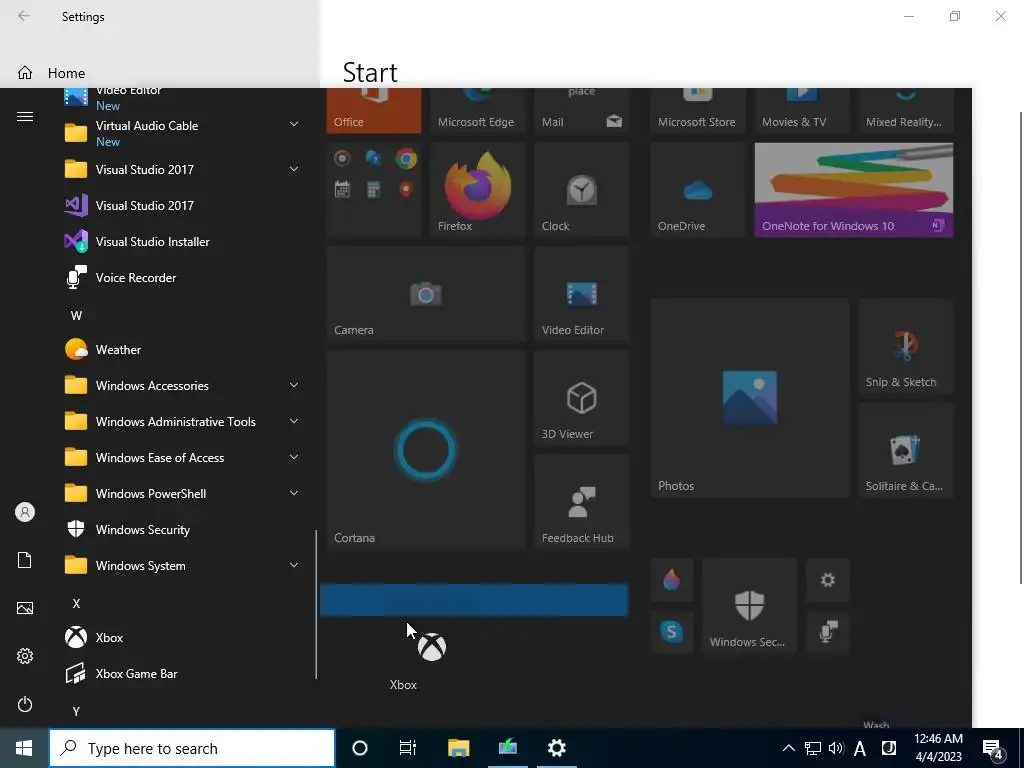Open the Mixed Reality tile
Screen dimensions: 1024x768
point(906,111)
